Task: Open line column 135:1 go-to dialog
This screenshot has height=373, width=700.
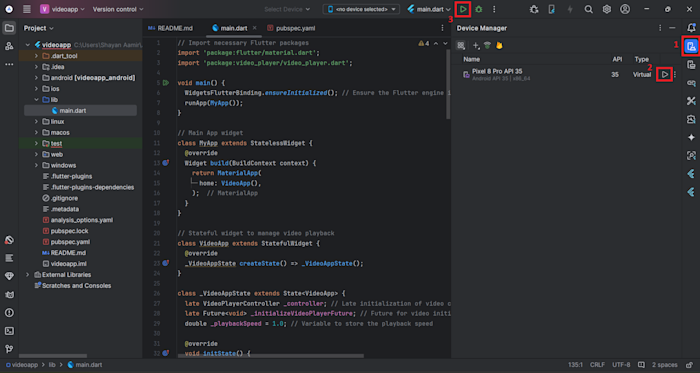Action: (x=576, y=365)
